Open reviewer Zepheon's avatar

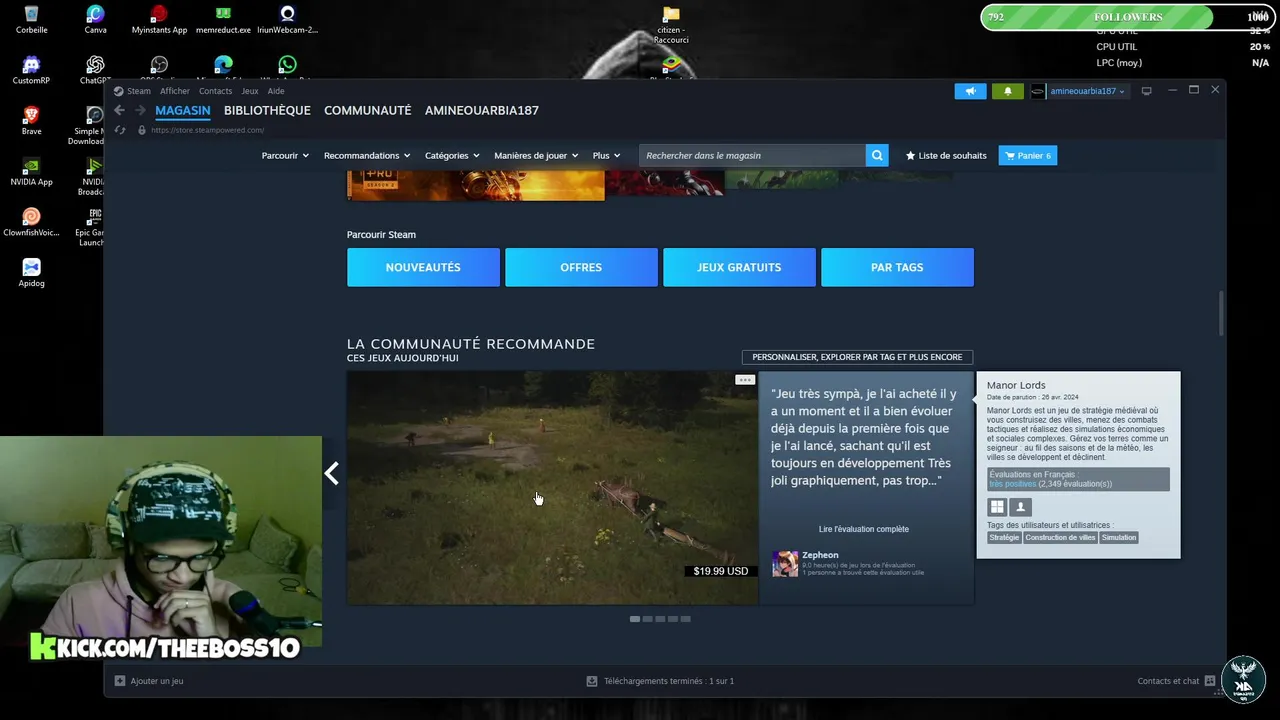coord(785,564)
